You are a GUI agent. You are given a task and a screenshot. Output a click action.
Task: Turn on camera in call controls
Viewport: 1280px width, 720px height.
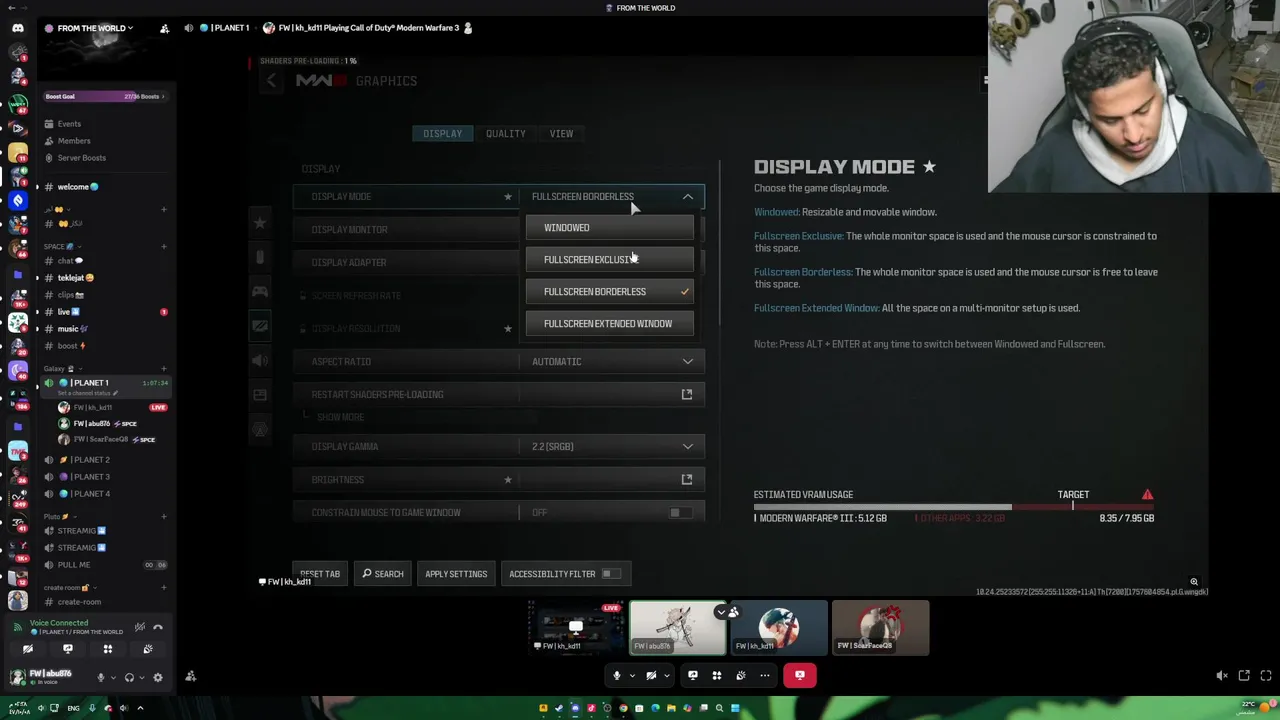click(x=651, y=676)
